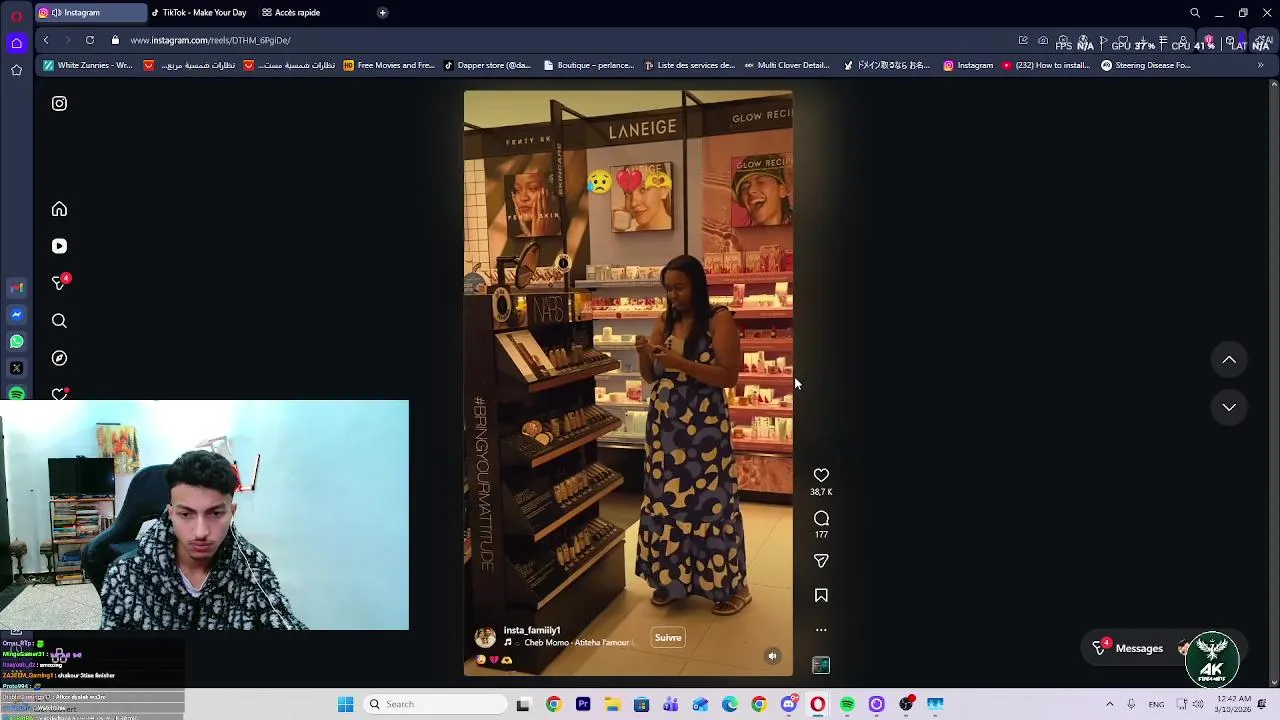Follow insta_familly1 with Suivre button
The height and width of the screenshot is (720, 1280).
(668, 638)
